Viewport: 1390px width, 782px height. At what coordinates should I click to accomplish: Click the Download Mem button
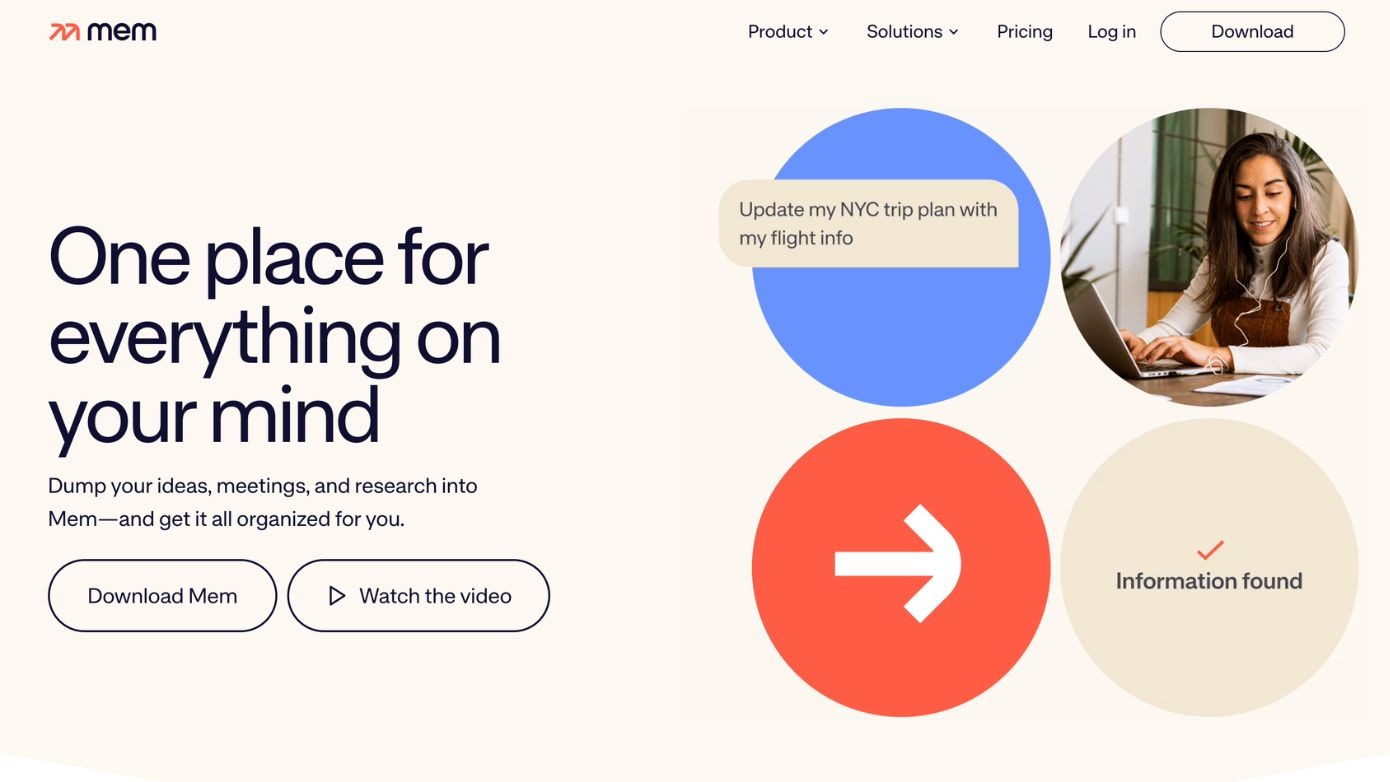162,596
